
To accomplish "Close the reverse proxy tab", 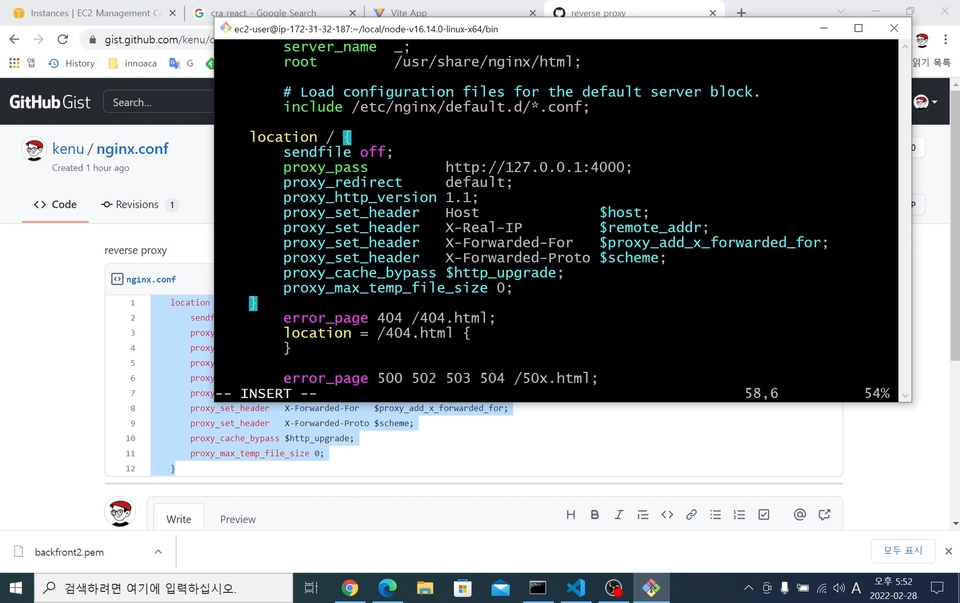I will (x=713, y=13).
